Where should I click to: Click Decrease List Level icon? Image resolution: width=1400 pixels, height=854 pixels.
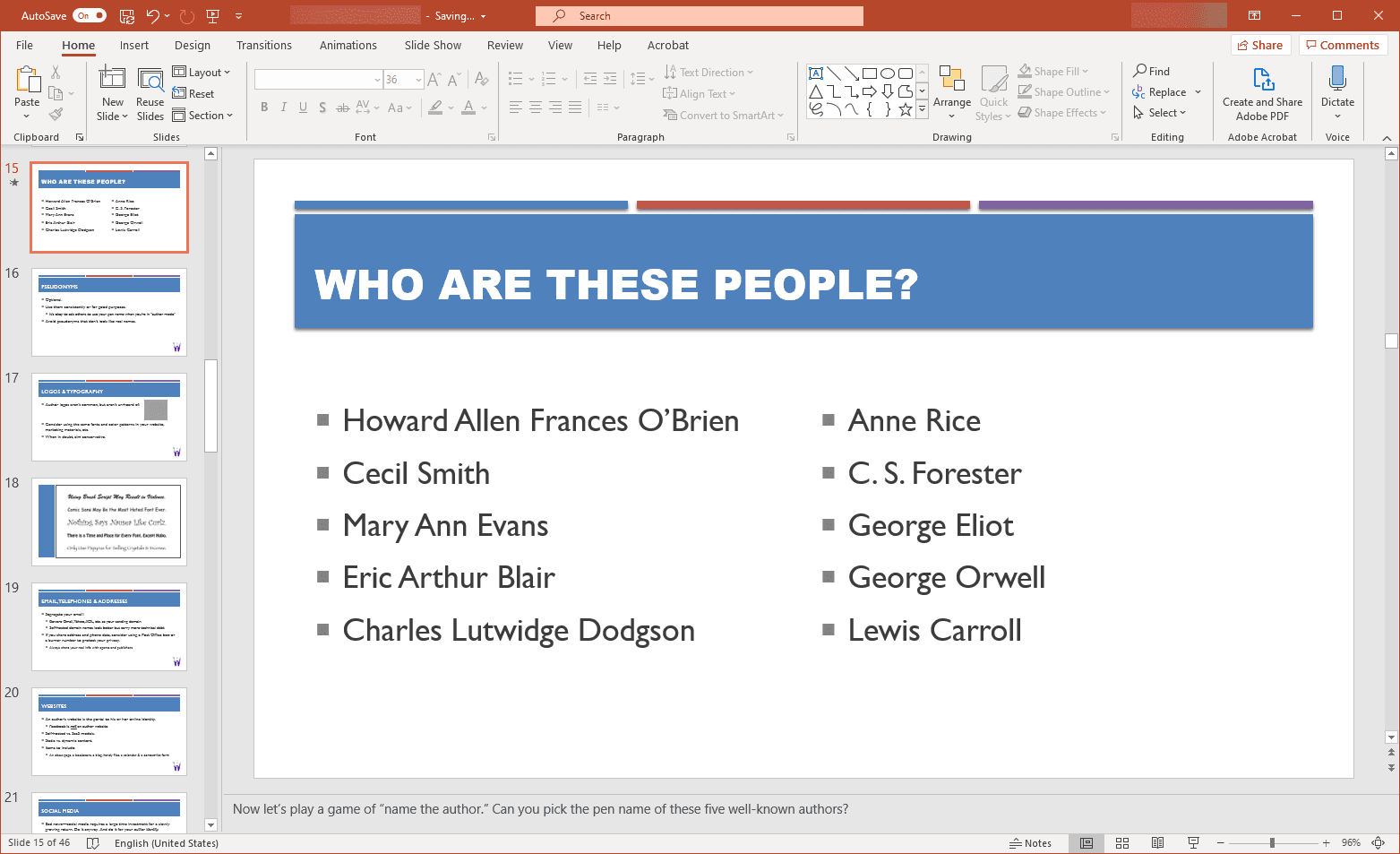click(x=590, y=80)
